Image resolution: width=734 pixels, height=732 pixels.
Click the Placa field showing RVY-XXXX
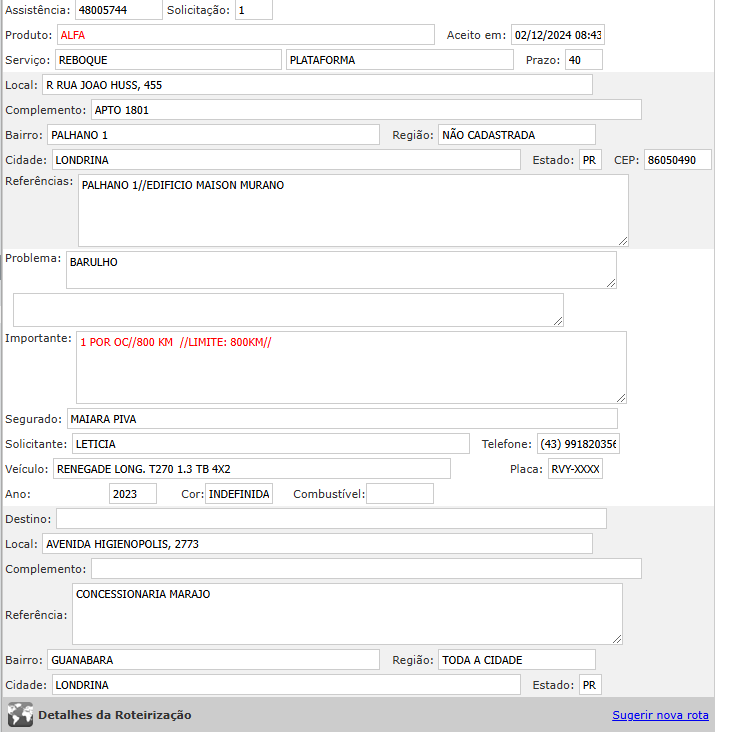click(x=575, y=469)
